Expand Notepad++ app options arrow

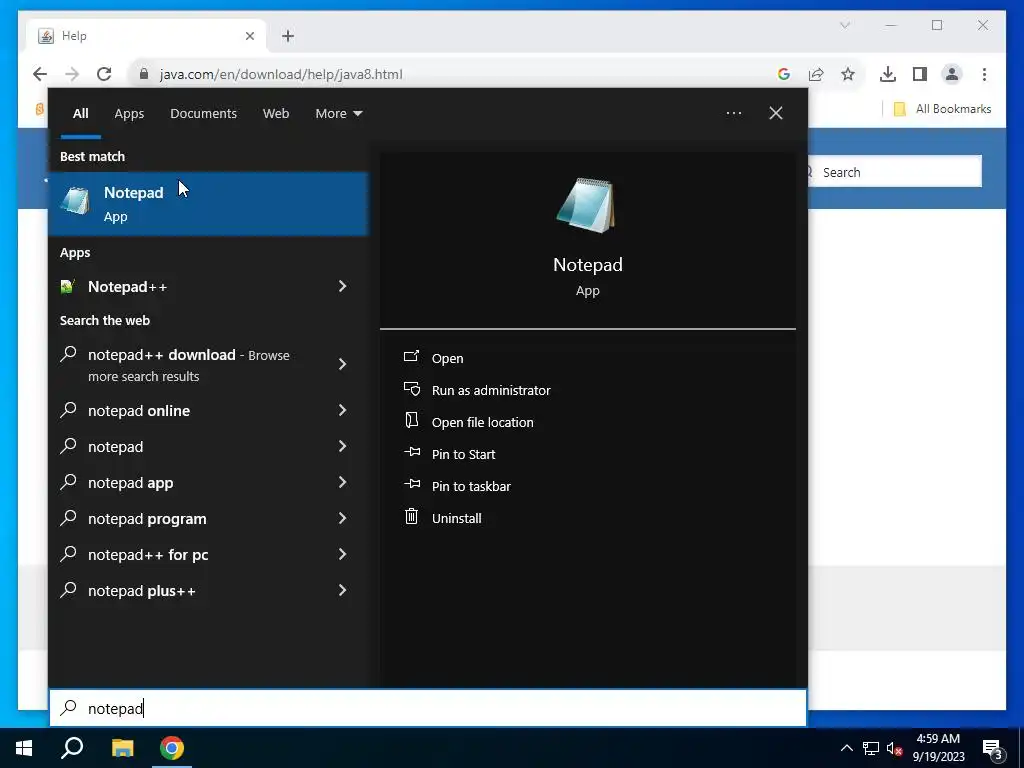342,286
